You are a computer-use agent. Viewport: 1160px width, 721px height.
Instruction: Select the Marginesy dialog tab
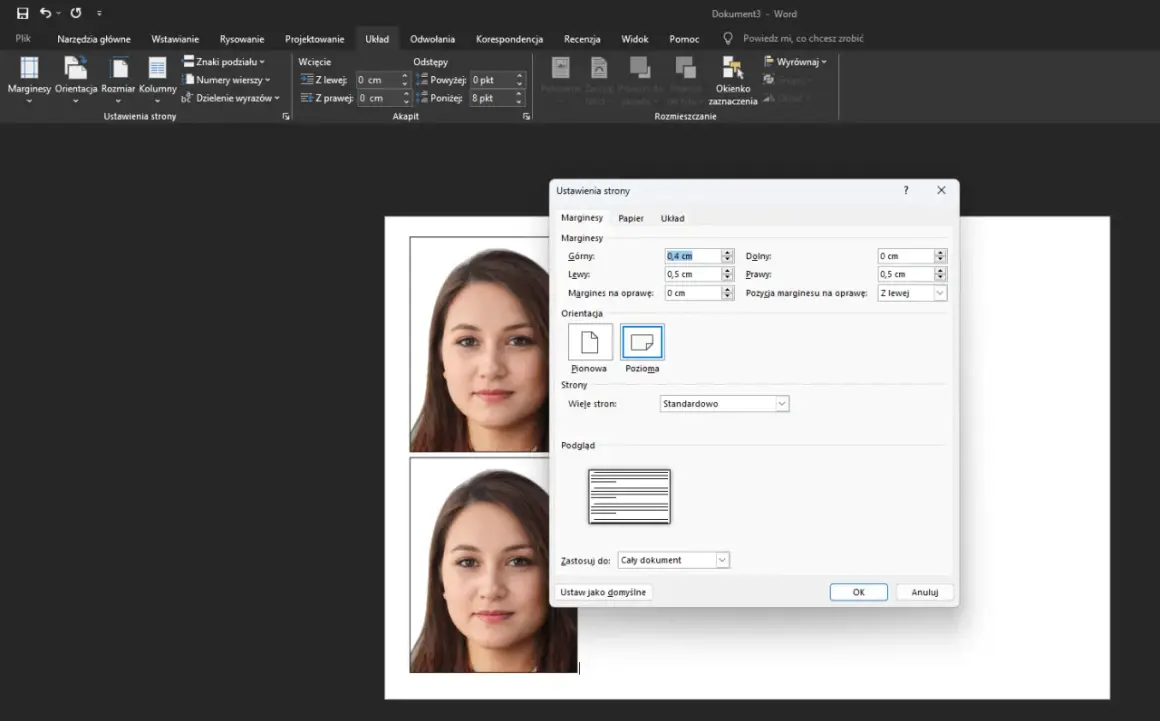pos(581,217)
